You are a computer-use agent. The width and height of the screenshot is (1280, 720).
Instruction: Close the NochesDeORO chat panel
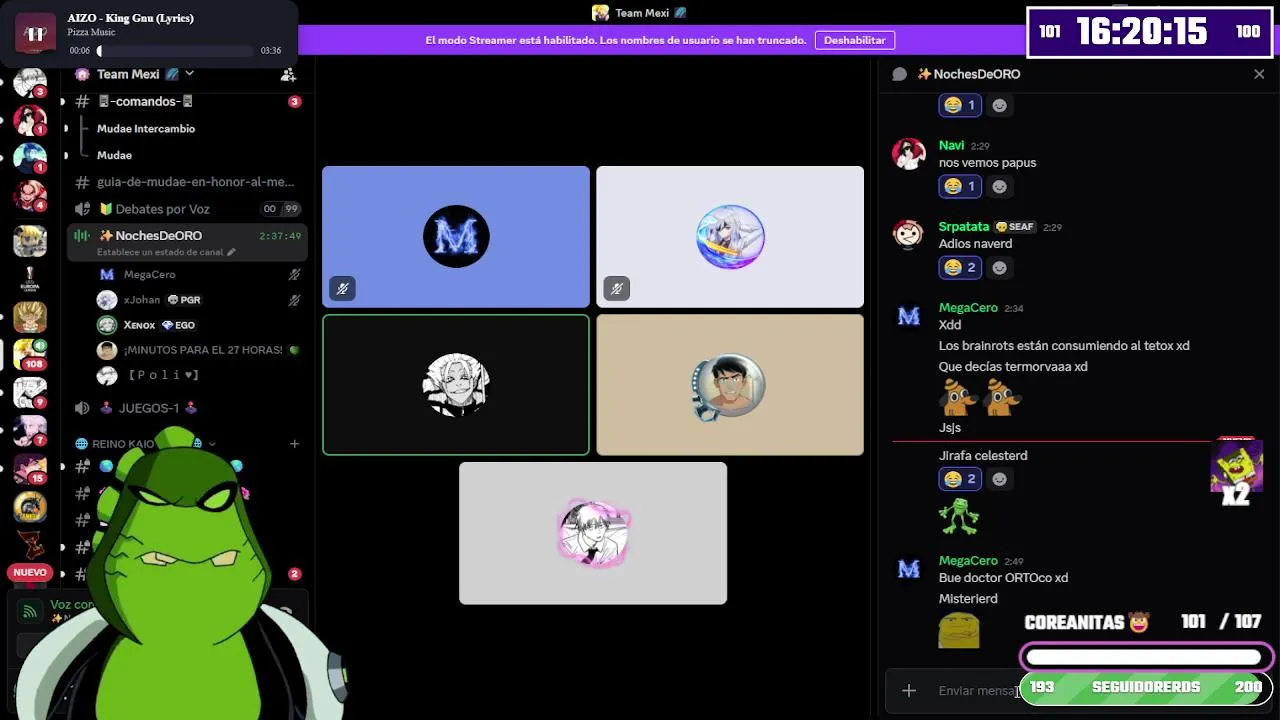1259,74
